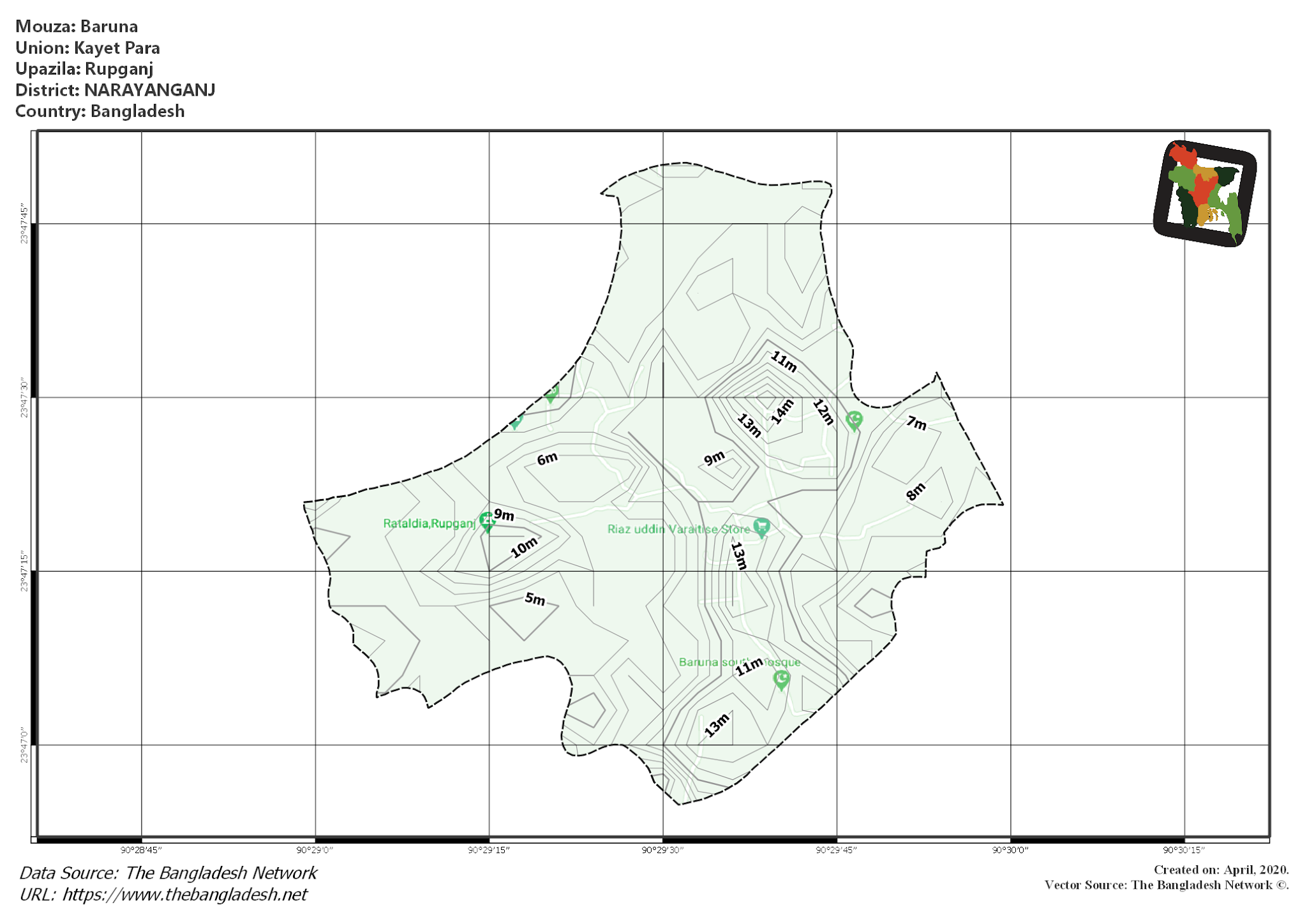Toggle the 9m contour label near the center
Viewport: 1307px width, 924px height.
point(715,457)
